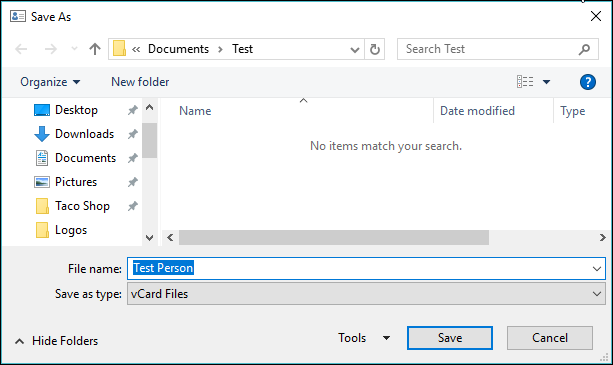
Task: Open the Organize menu
Action: 50,82
